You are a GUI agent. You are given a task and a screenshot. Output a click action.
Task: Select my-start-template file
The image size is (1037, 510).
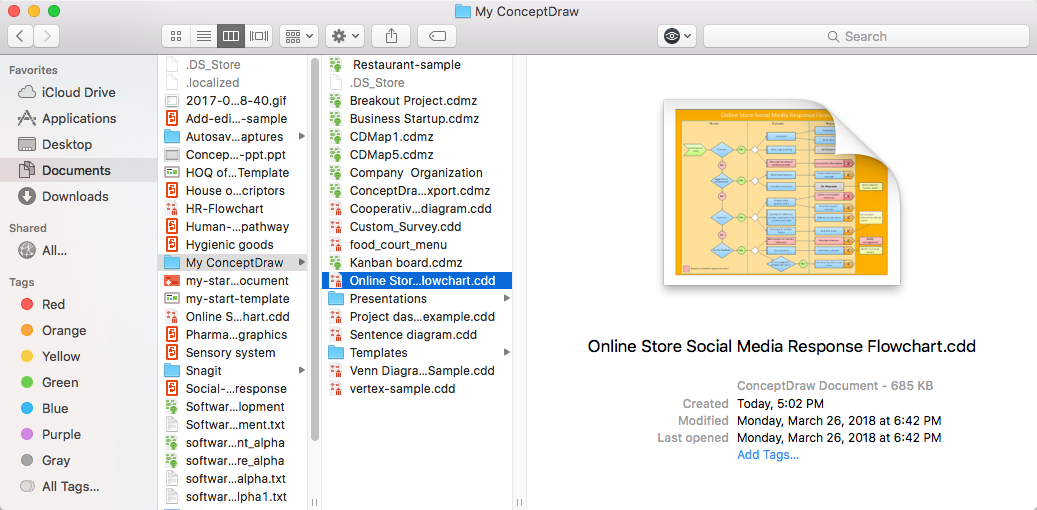(233, 298)
